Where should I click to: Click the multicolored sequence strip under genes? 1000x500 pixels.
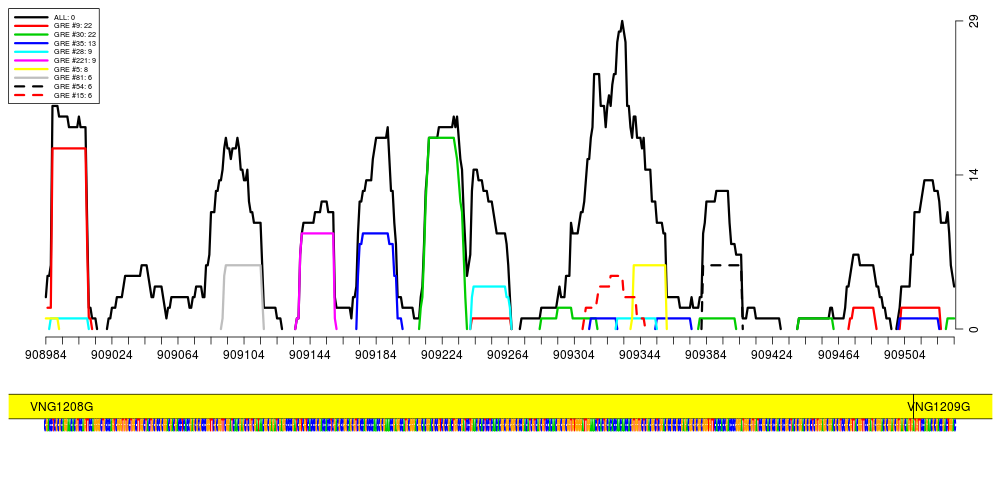[500, 425]
